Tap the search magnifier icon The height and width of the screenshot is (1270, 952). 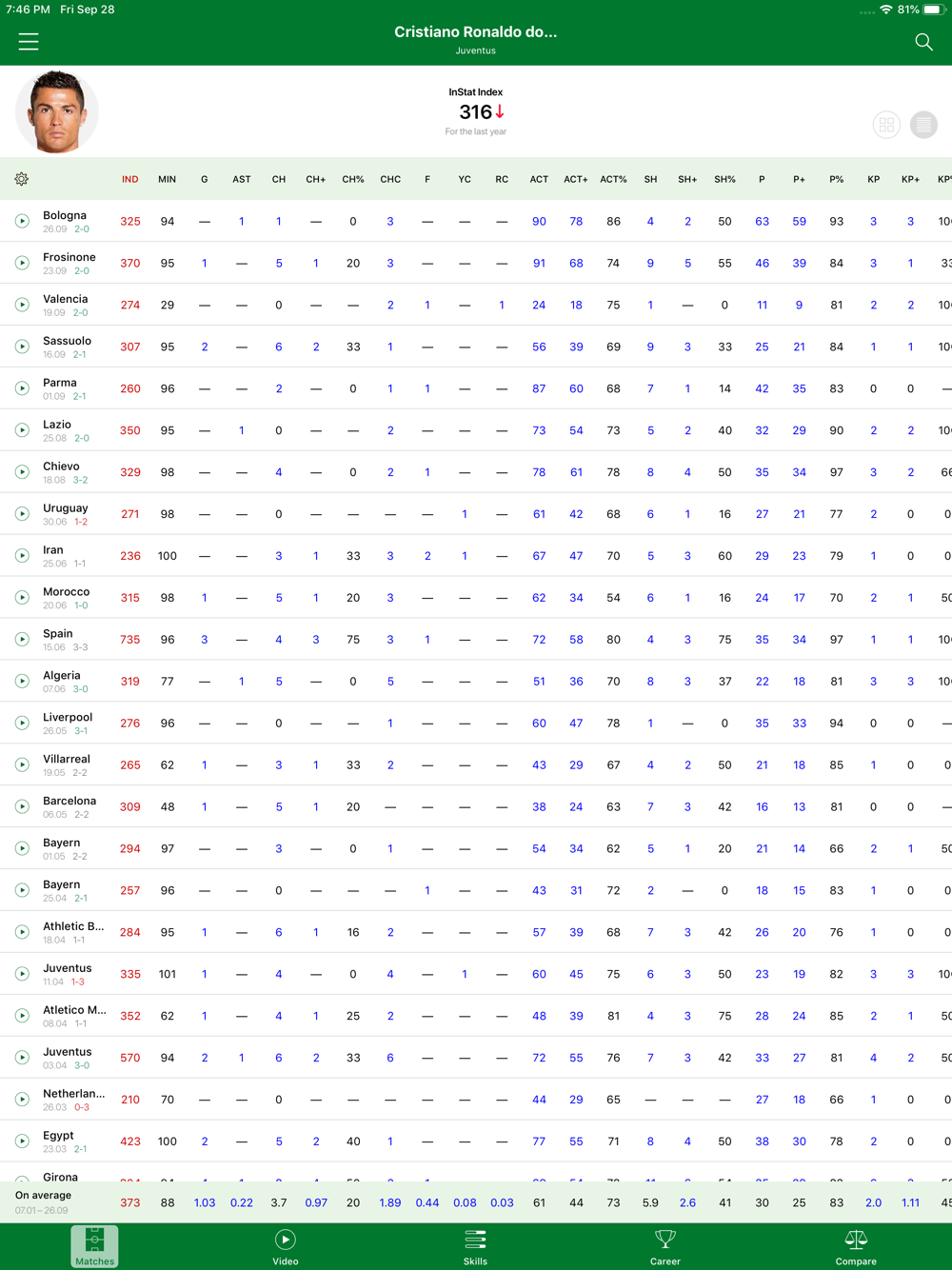[923, 42]
